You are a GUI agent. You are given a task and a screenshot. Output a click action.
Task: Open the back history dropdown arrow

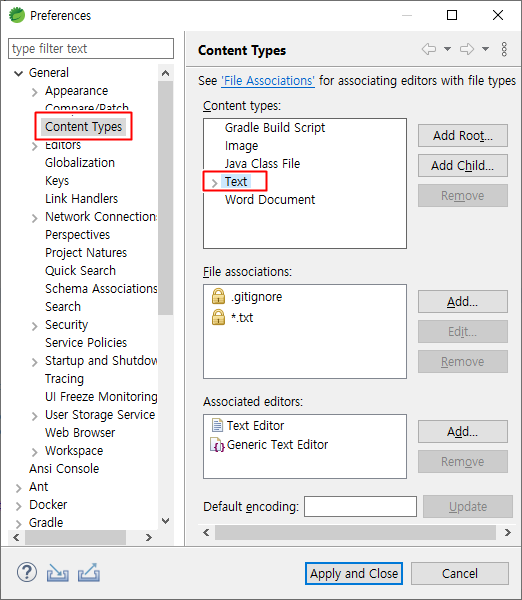click(x=447, y=49)
